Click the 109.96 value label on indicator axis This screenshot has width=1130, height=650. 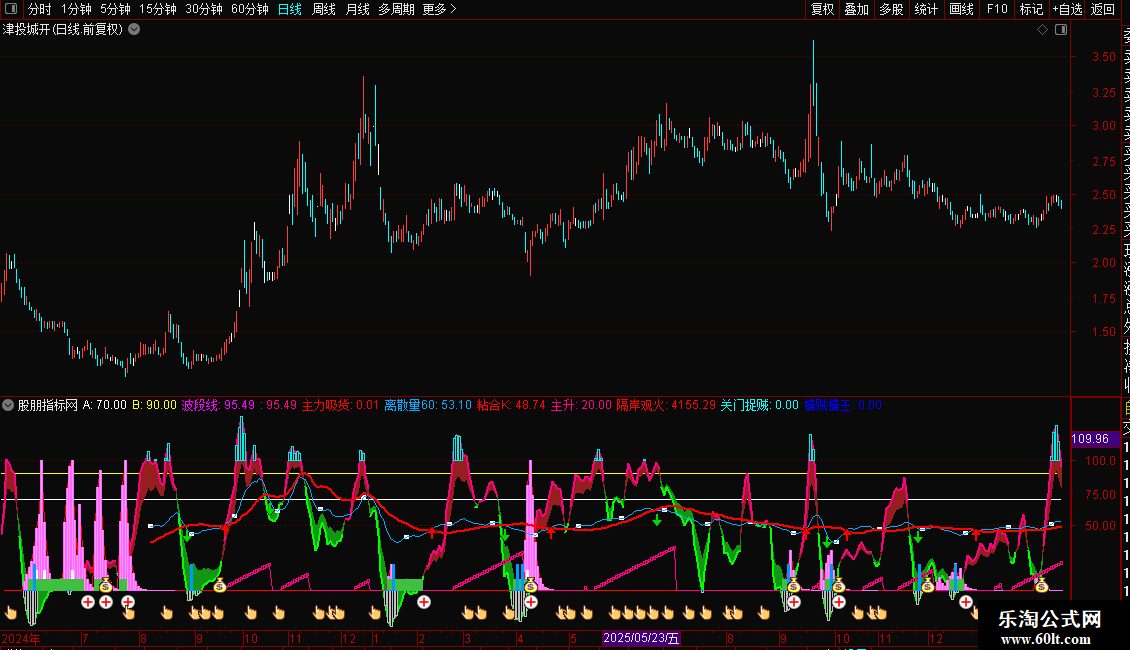coord(1089,438)
